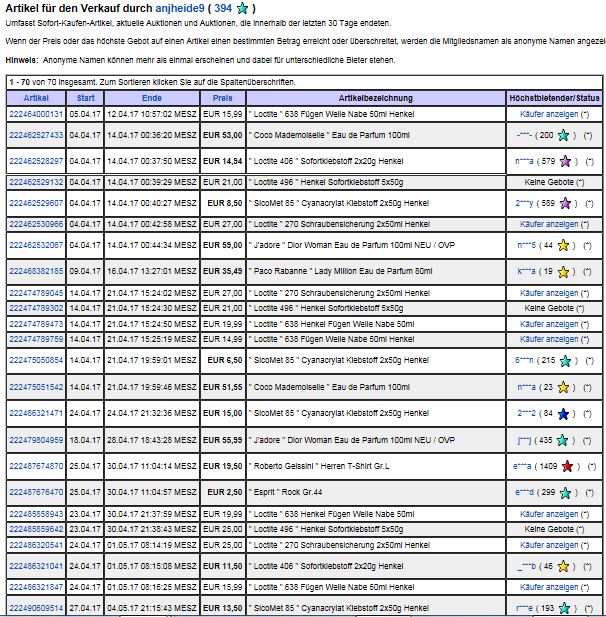Image resolution: width=606 pixels, height=617 pixels.
Task: Click teal star beside score 215
Action: click(x=565, y=360)
